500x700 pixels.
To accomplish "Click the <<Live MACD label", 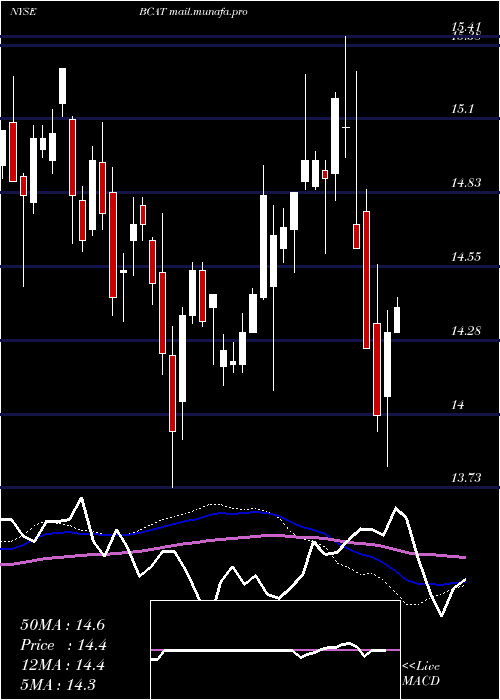I will point(421,673).
